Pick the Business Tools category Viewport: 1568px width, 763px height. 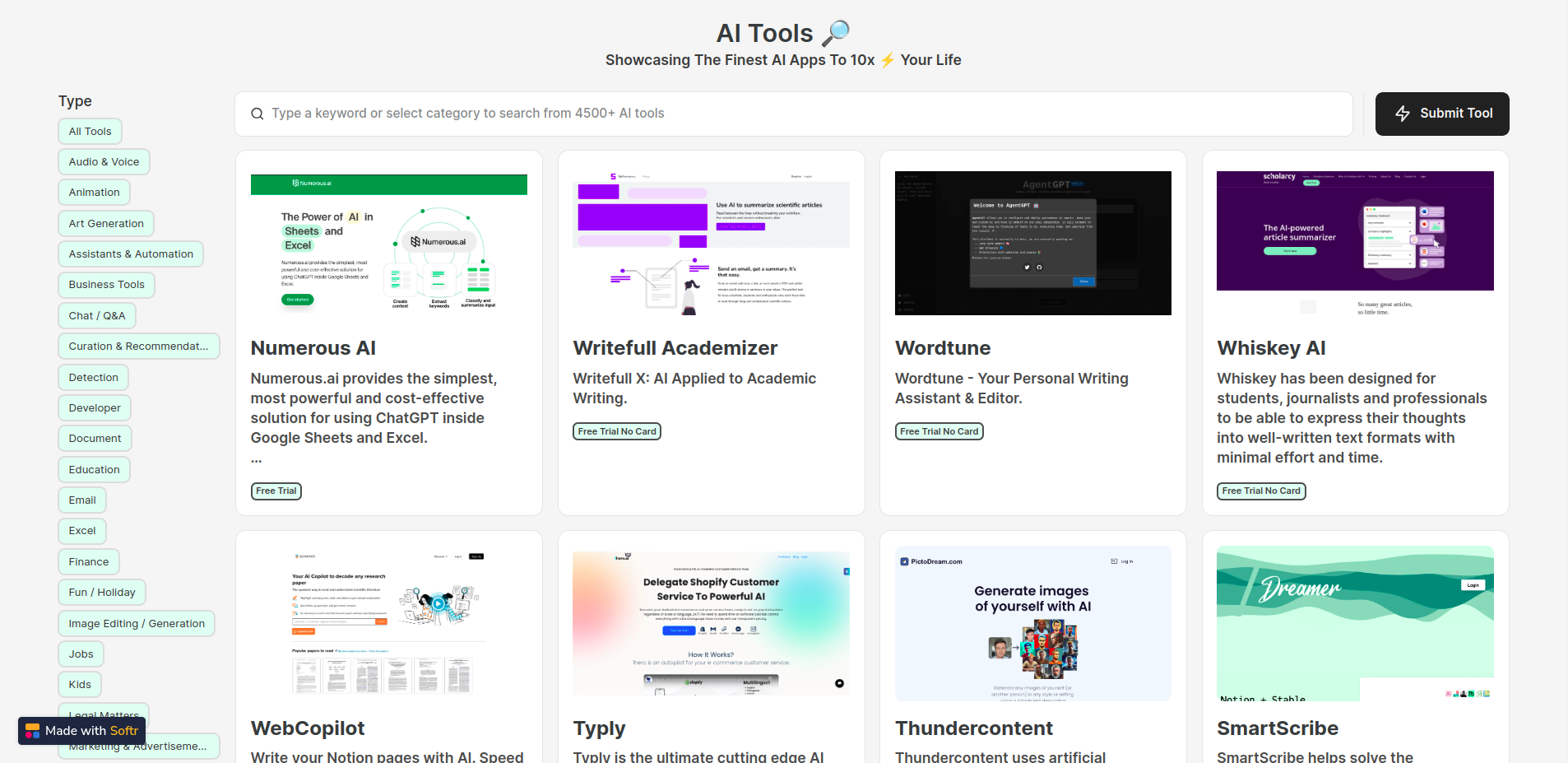point(107,285)
